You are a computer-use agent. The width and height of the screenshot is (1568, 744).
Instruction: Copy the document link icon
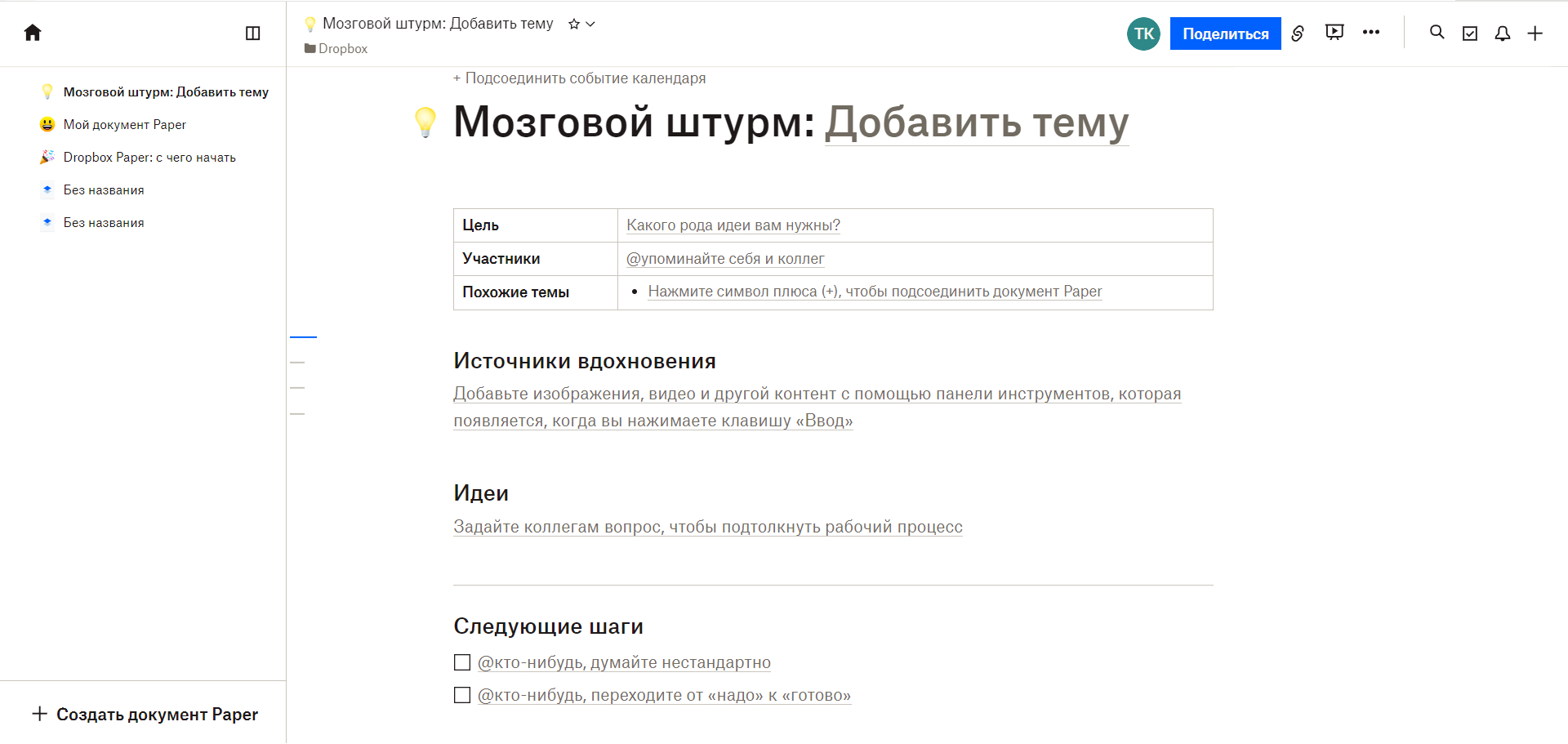[1298, 33]
